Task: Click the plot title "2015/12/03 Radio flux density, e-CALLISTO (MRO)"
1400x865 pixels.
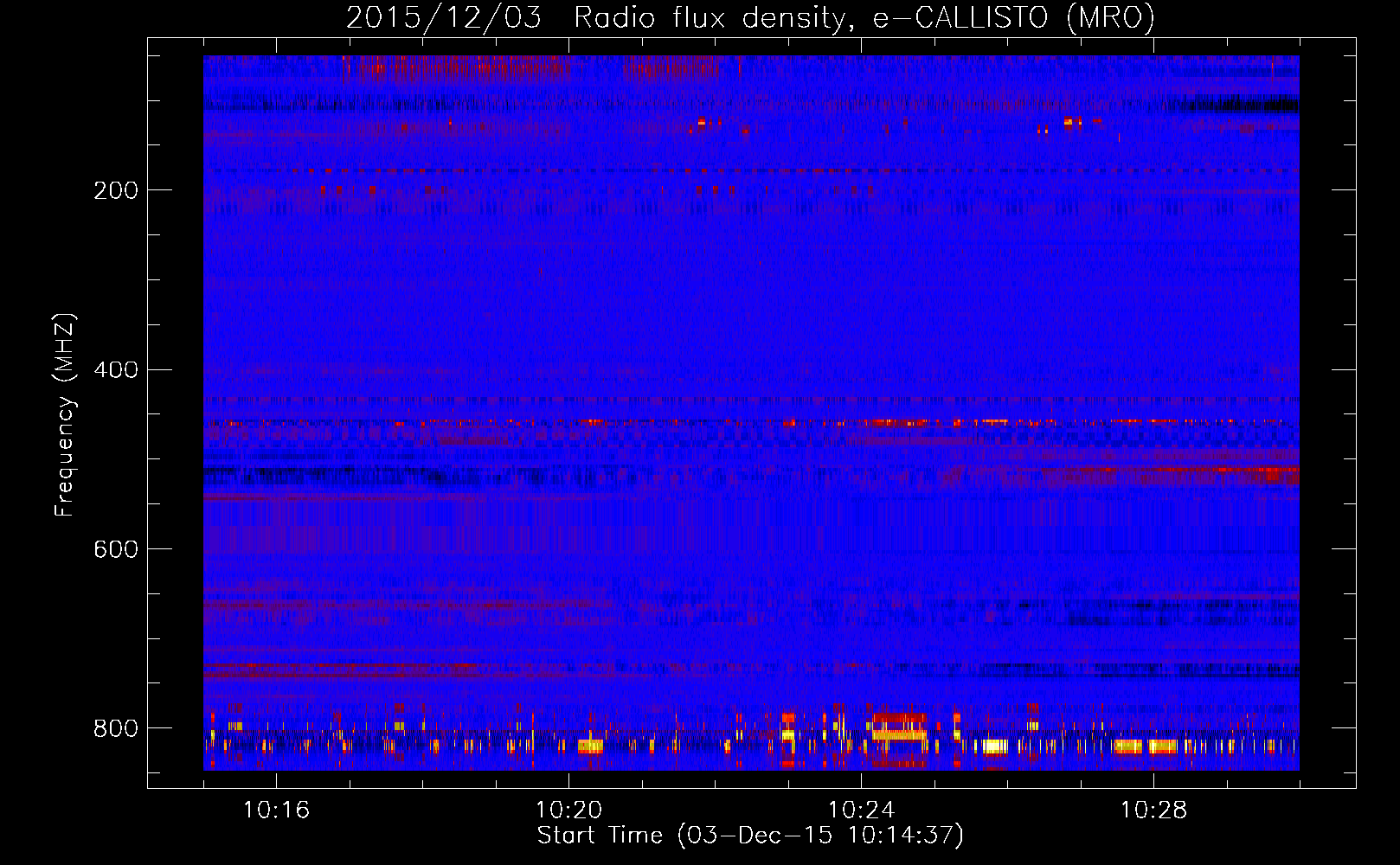Action: point(750,18)
